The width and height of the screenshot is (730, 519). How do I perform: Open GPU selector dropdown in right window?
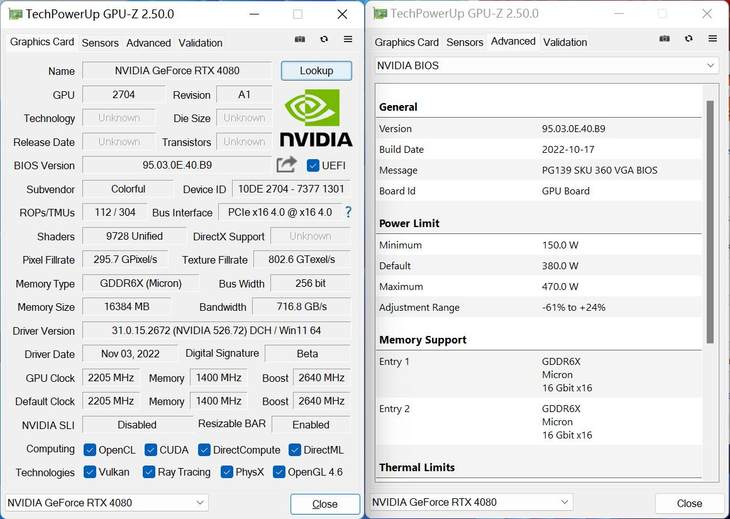[x=471, y=502]
